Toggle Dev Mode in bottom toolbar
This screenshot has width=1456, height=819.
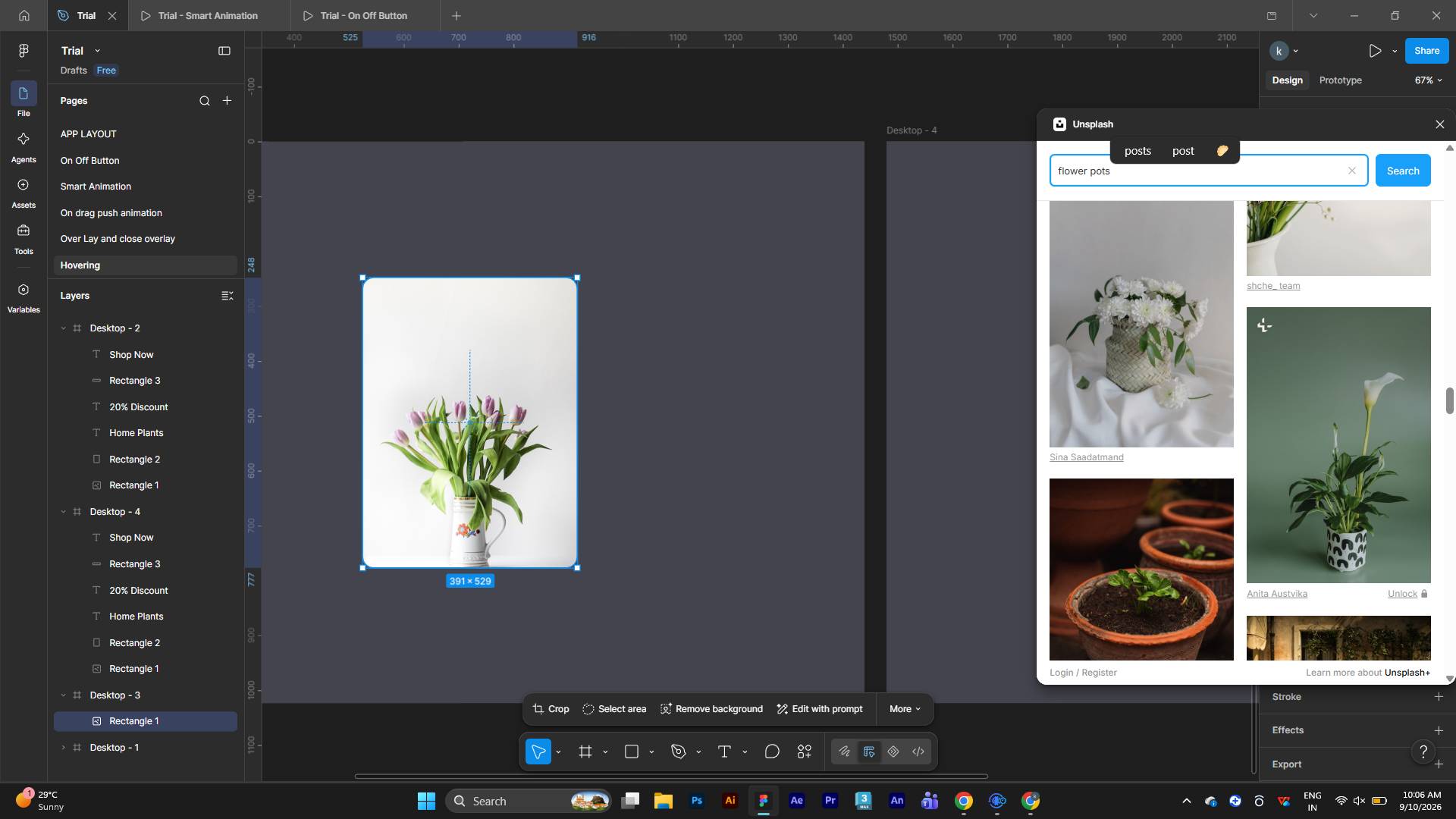tap(918, 752)
